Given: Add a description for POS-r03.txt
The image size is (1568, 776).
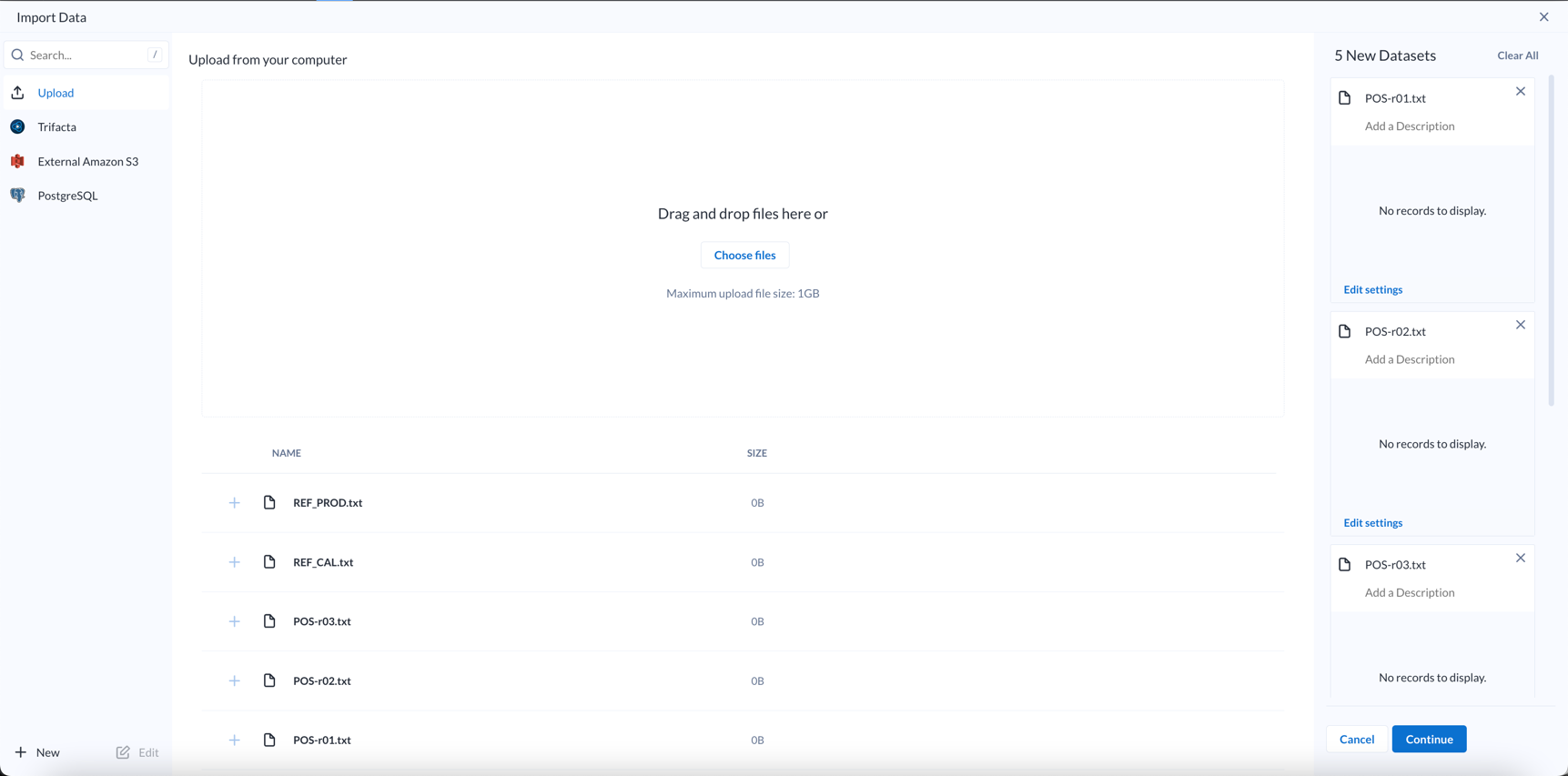Looking at the screenshot, I should 1410,593.
